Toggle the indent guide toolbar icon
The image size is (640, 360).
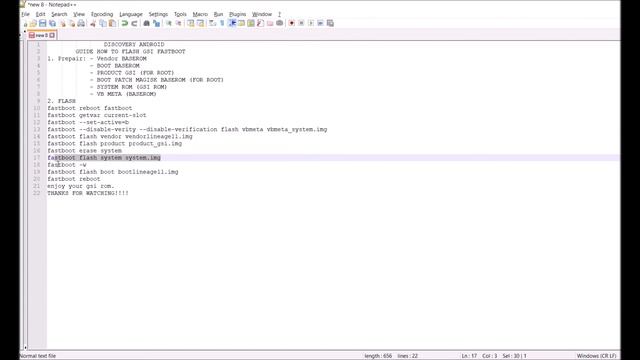tap(232, 23)
